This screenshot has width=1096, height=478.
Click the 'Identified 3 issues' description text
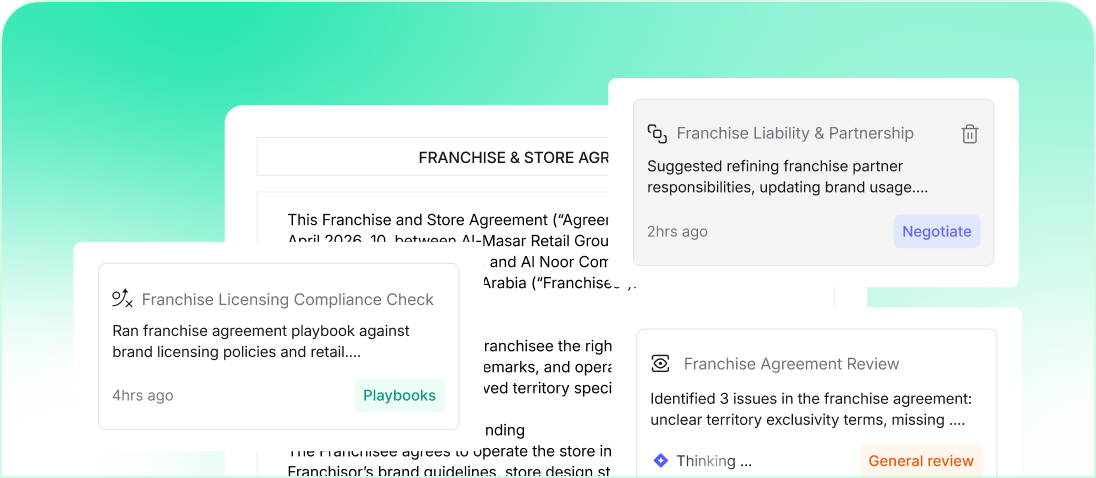pos(810,408)
